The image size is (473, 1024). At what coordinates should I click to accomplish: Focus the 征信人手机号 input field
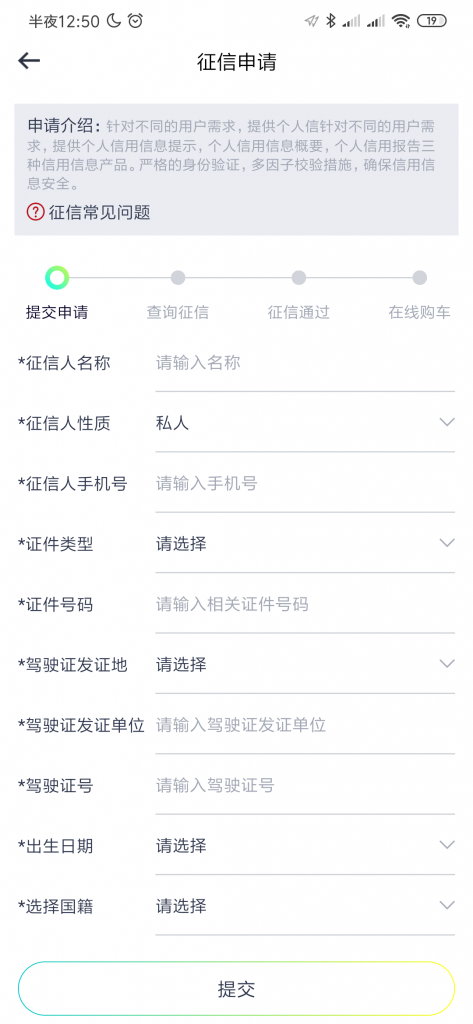[305, 484]
